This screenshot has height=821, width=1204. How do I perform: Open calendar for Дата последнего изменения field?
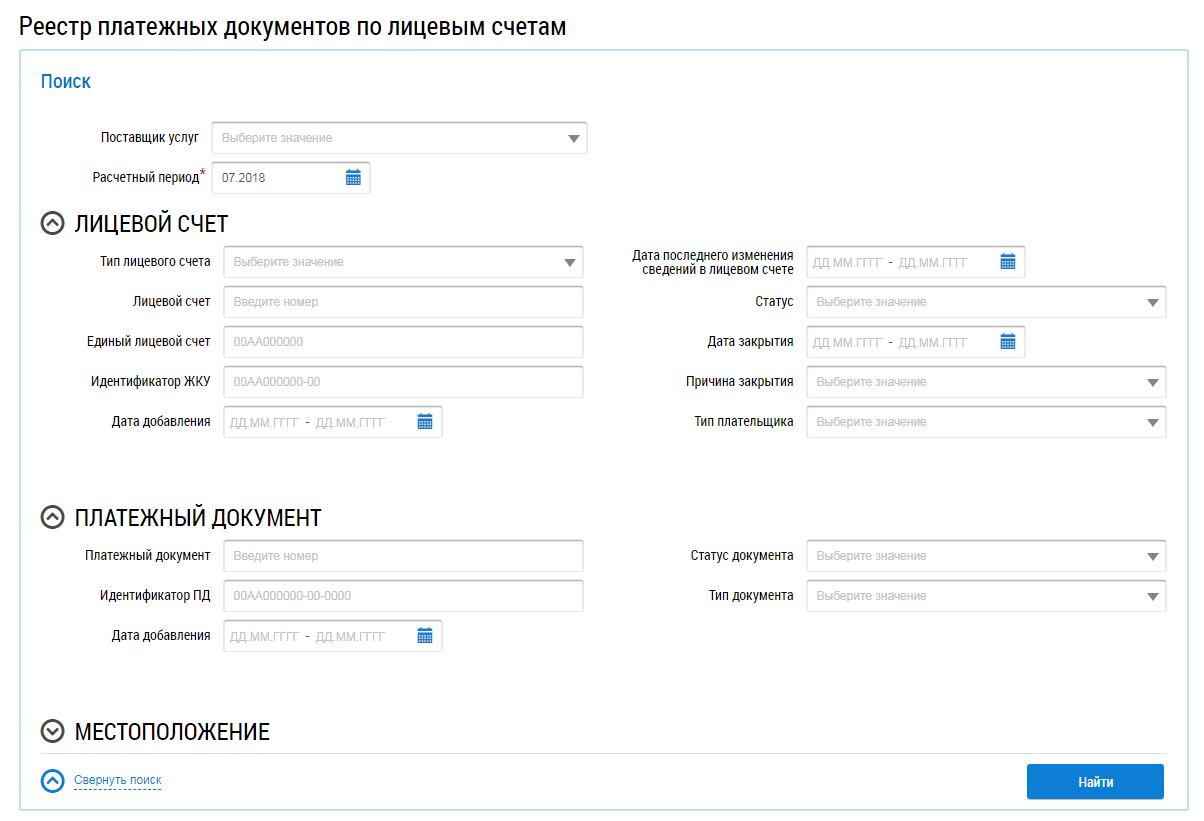(1007, 262)
